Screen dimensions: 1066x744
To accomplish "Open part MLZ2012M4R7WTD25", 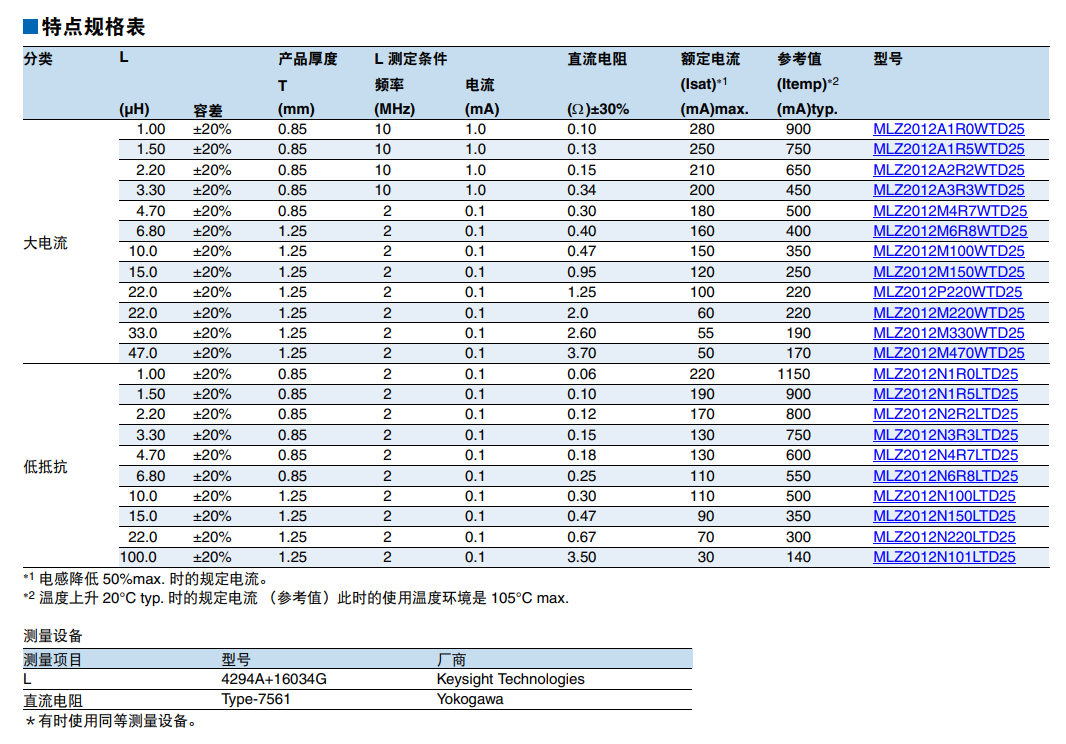I will [950, 211].
